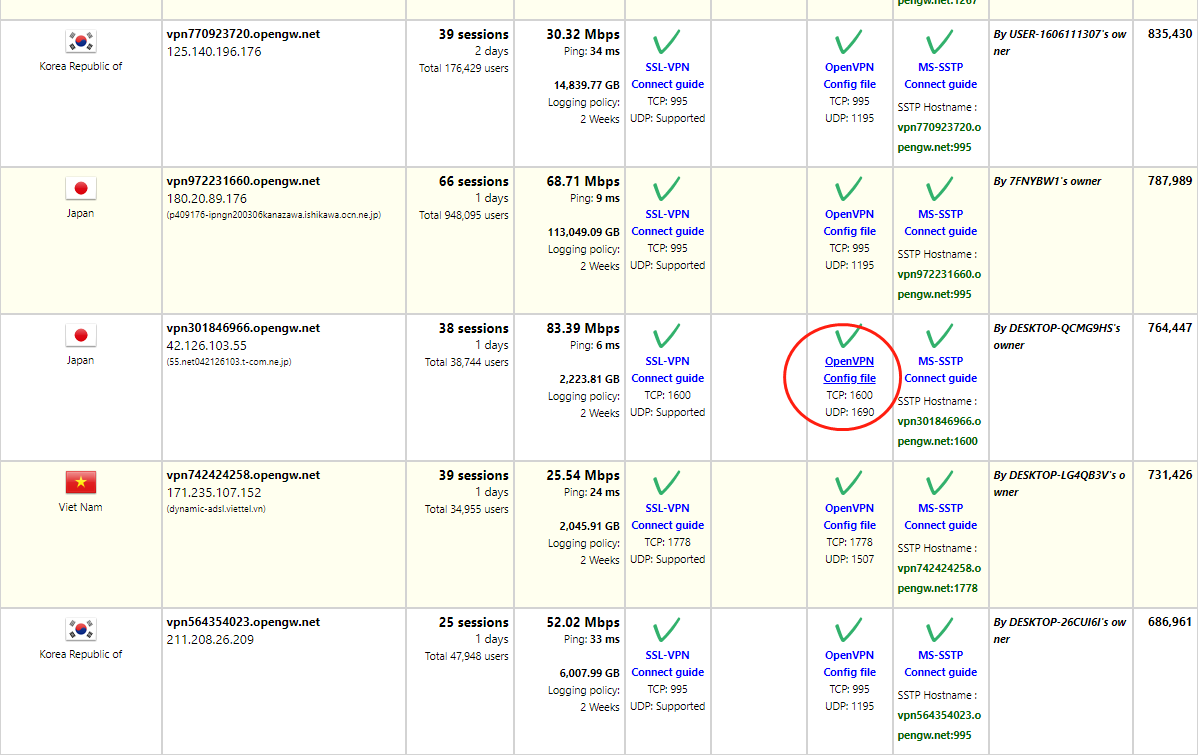Image resolution: width=1199 pixels, height=755 pixels.
Task: Click Japan flag for vpn972231660 server
Action: pos(80,189)
